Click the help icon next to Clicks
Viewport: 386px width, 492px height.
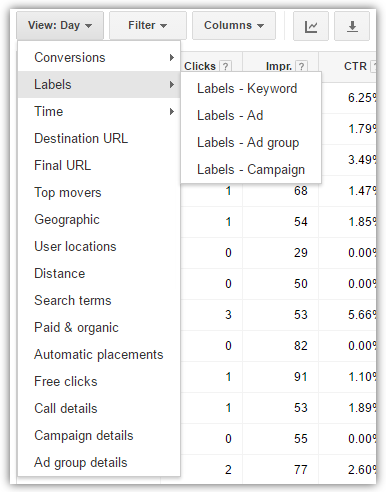pyautogui.click(x=226, y=66)
